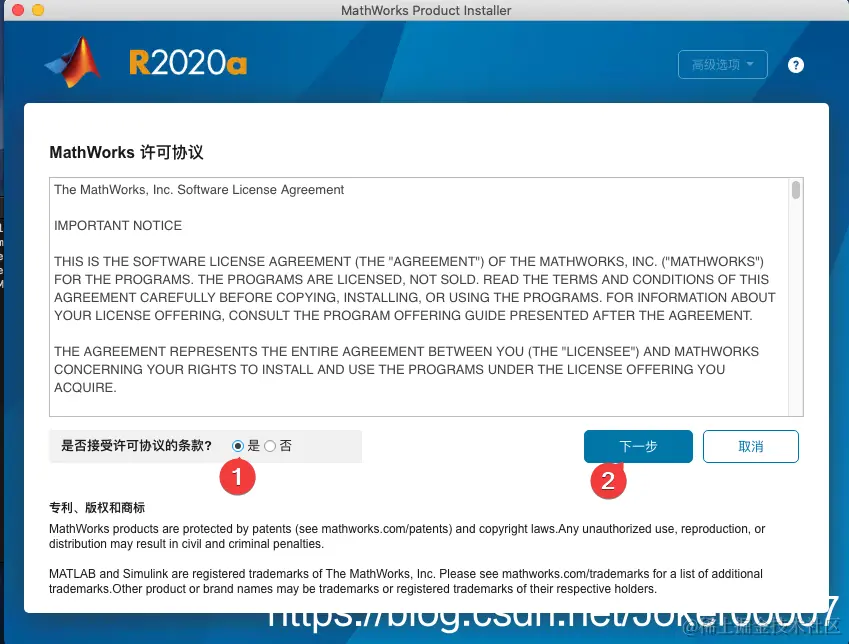
Task: Click the 取消 button
Action: [x=750, y=446]
